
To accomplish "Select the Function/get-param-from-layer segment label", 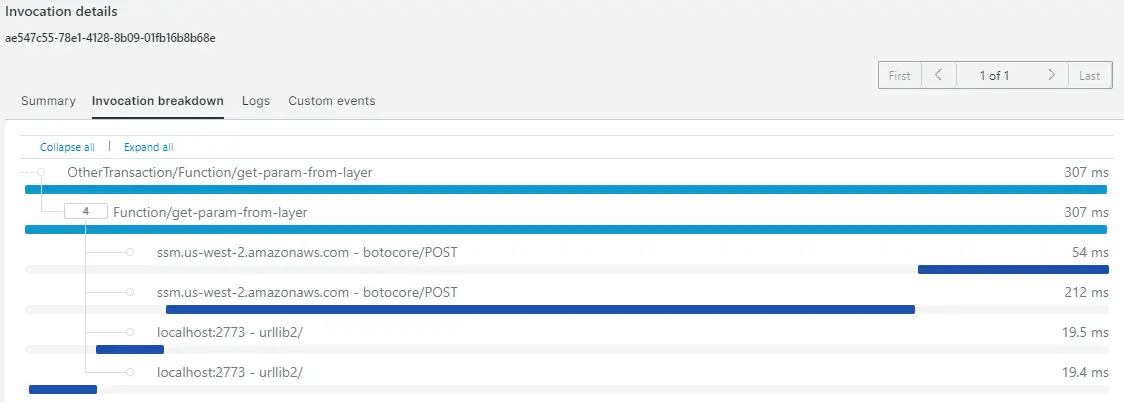I will [x=211, y=212].
